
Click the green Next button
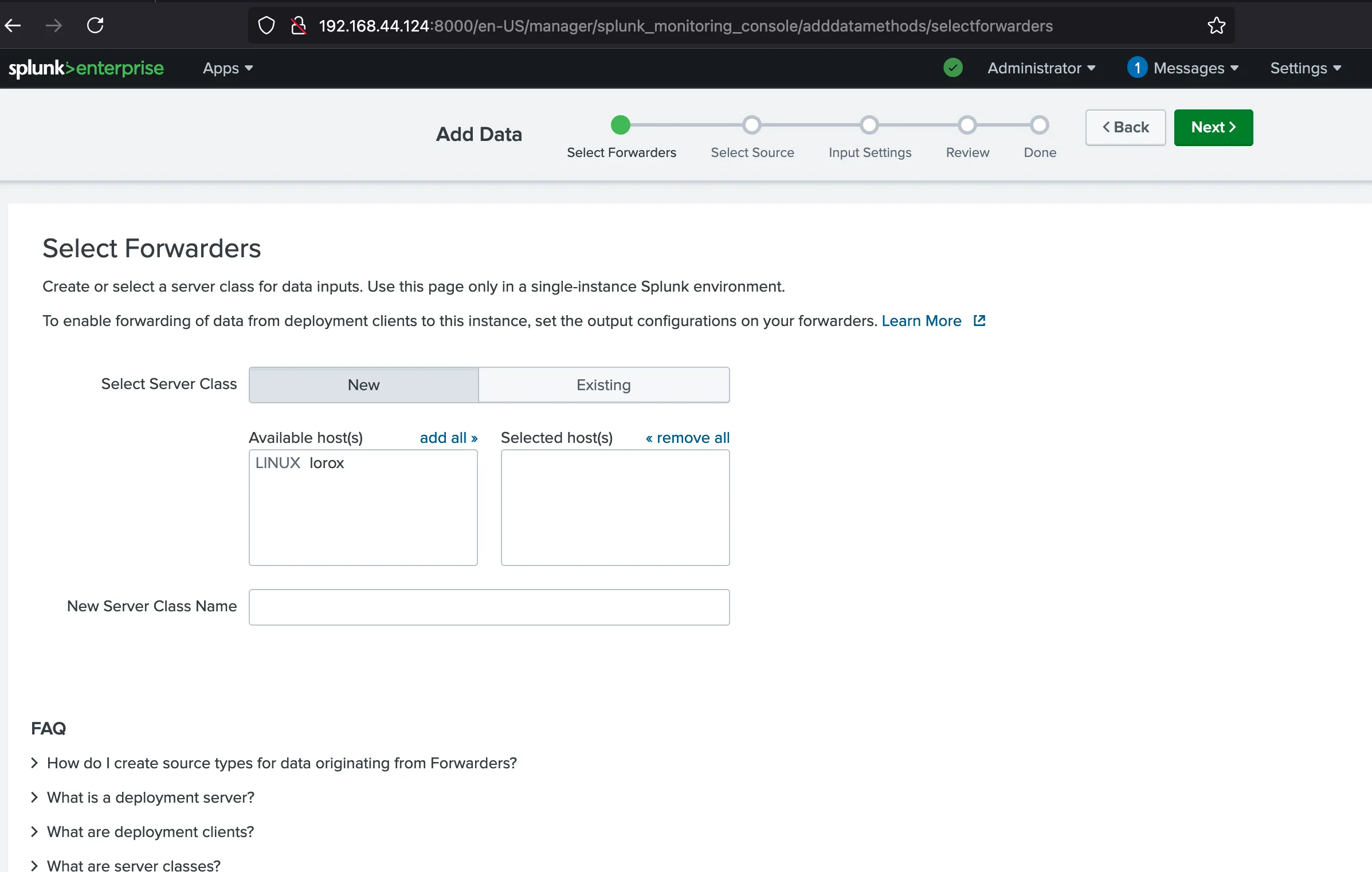tap(1213, 127)
